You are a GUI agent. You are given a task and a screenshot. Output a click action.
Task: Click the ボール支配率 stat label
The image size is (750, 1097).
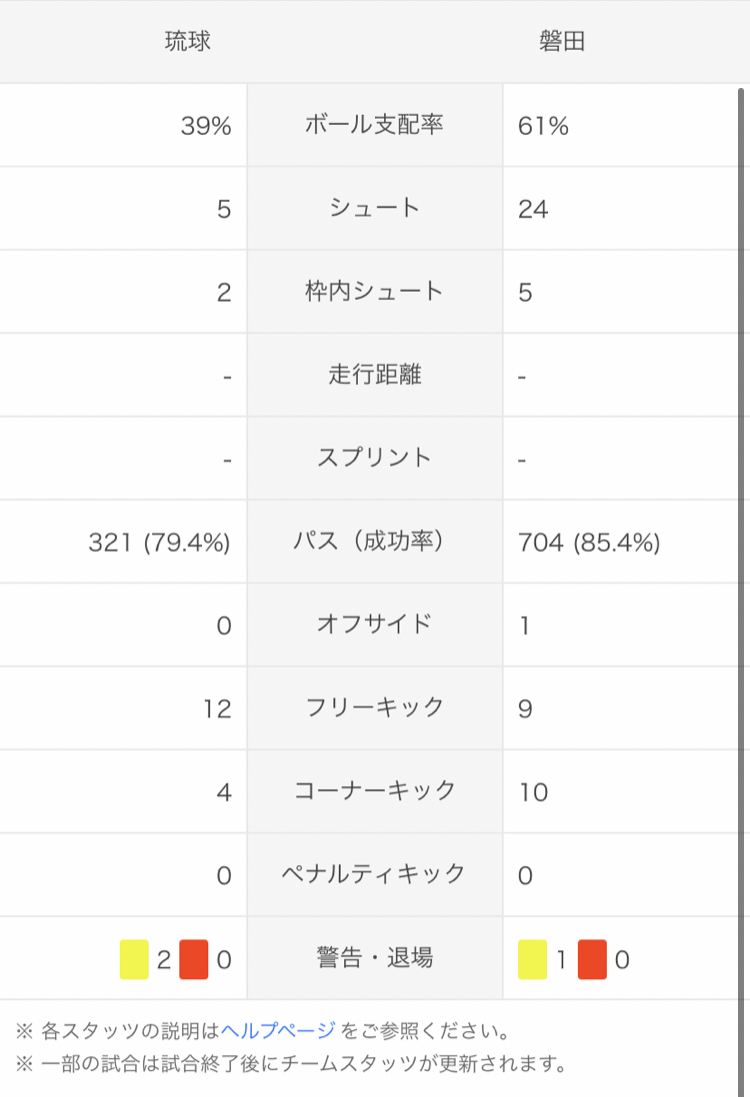tap(374, 126)
